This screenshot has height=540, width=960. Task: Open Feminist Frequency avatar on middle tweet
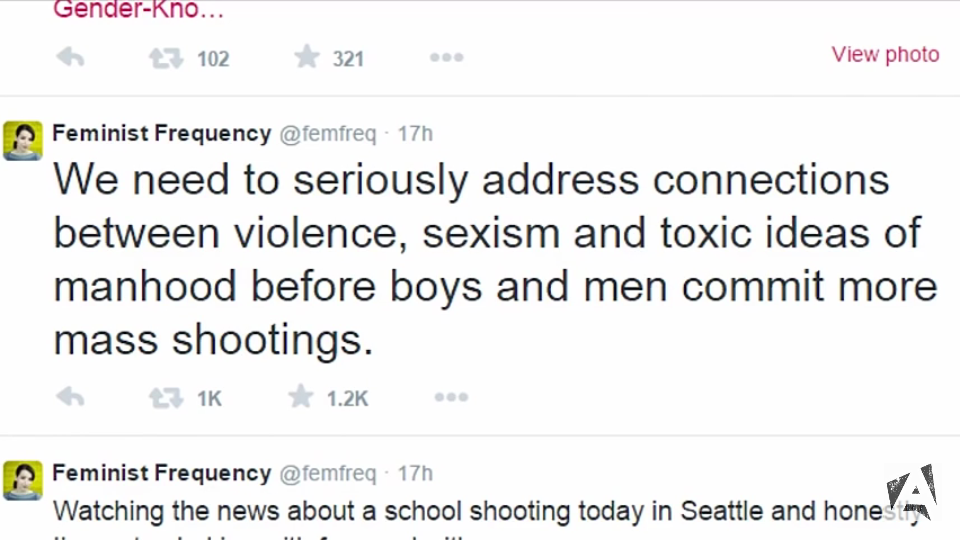click(23, 141)
